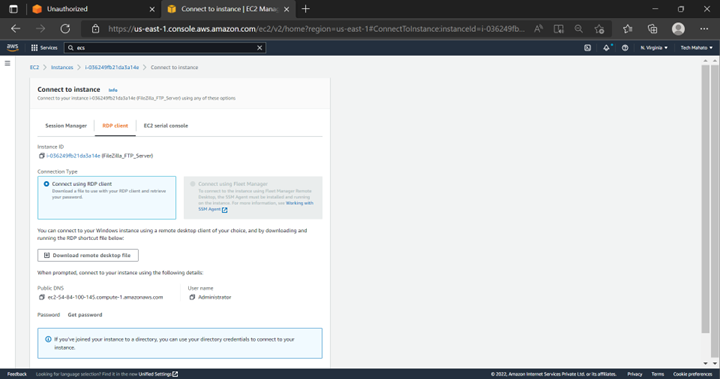
Task: Refresh the current page
Action: (x=65, y=29)
